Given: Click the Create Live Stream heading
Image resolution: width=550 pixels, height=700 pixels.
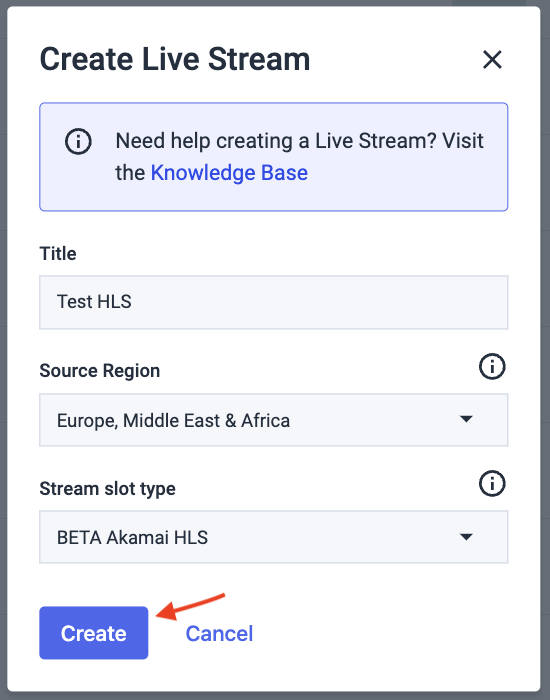Looking at the screenshot, I should pos(175,59).
